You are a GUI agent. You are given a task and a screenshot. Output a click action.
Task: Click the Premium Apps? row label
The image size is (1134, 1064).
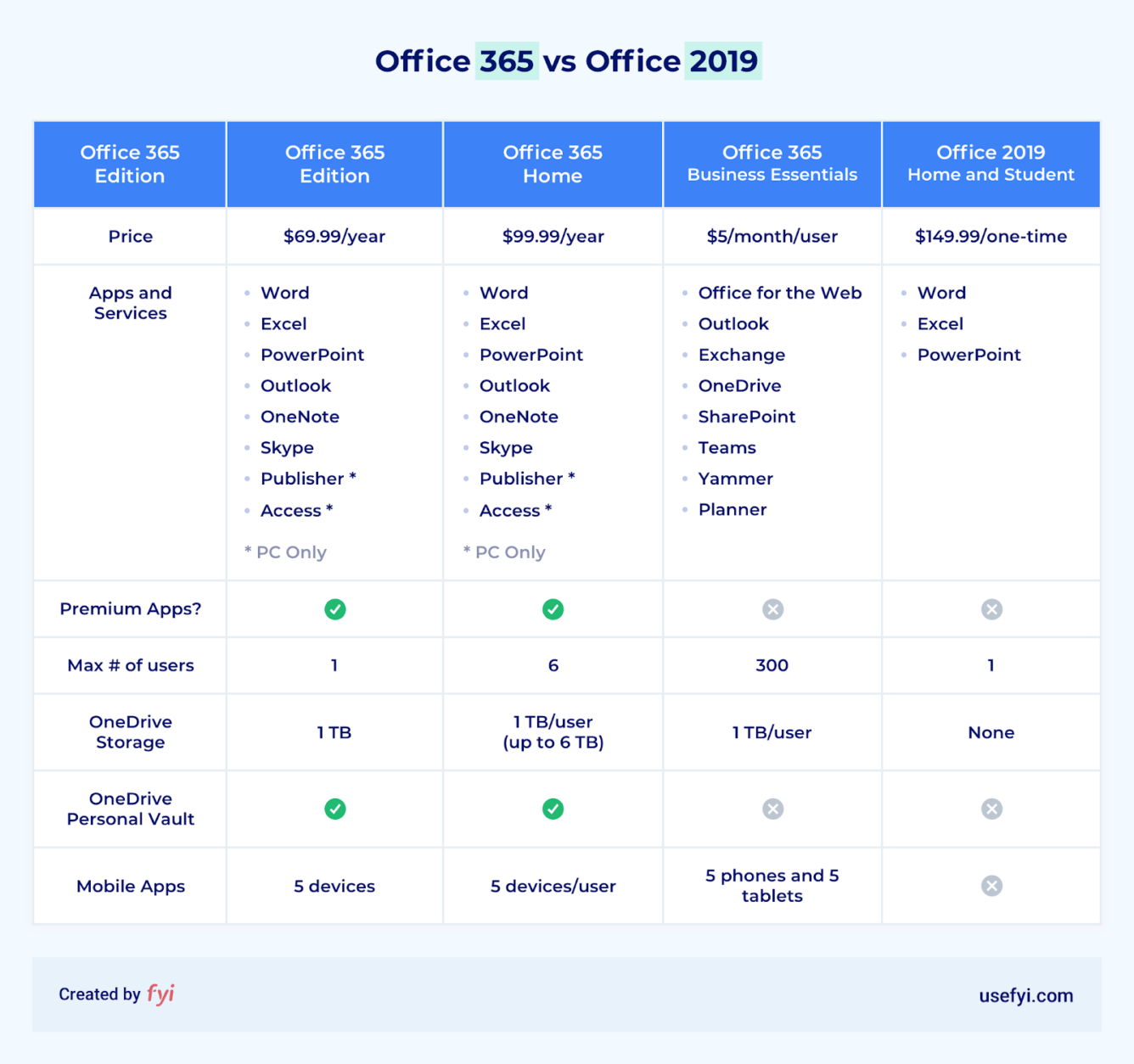coord(130,609)
